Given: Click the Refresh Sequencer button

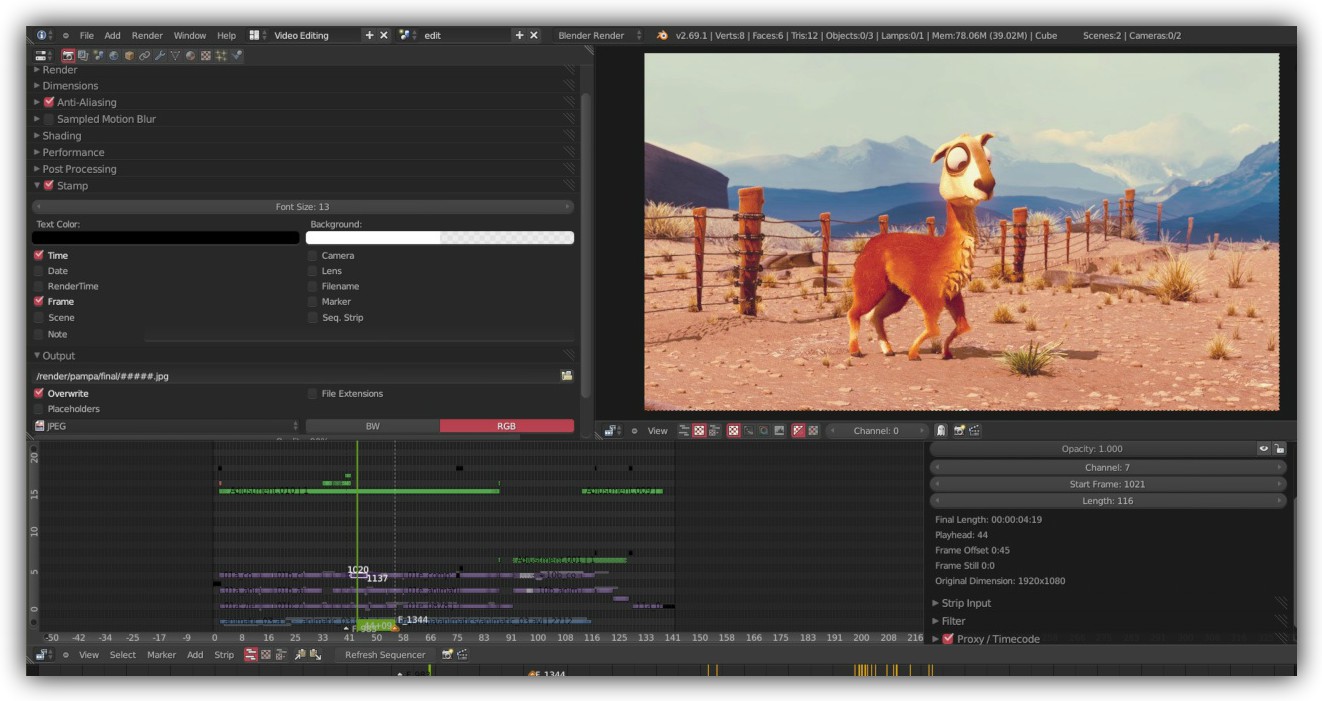Looking at the screenshot, I should tap(385, 655).
